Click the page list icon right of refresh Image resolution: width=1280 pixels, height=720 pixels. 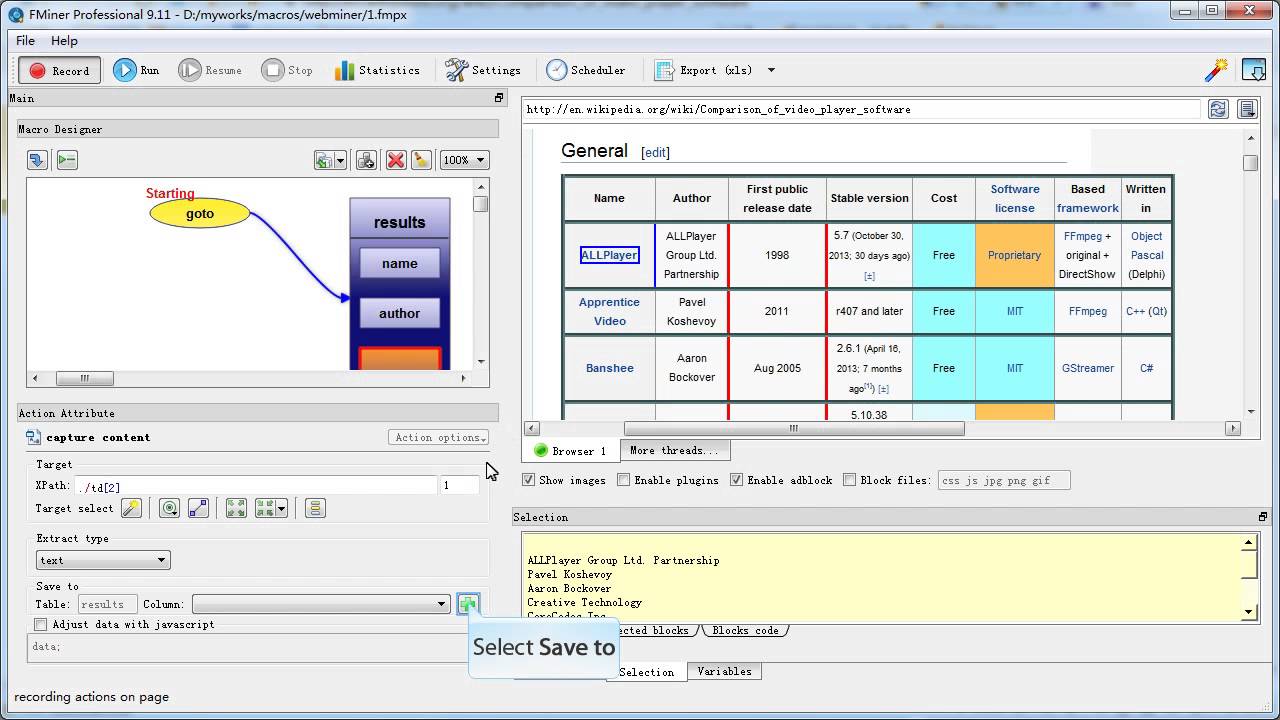[x=1247, y=109]
